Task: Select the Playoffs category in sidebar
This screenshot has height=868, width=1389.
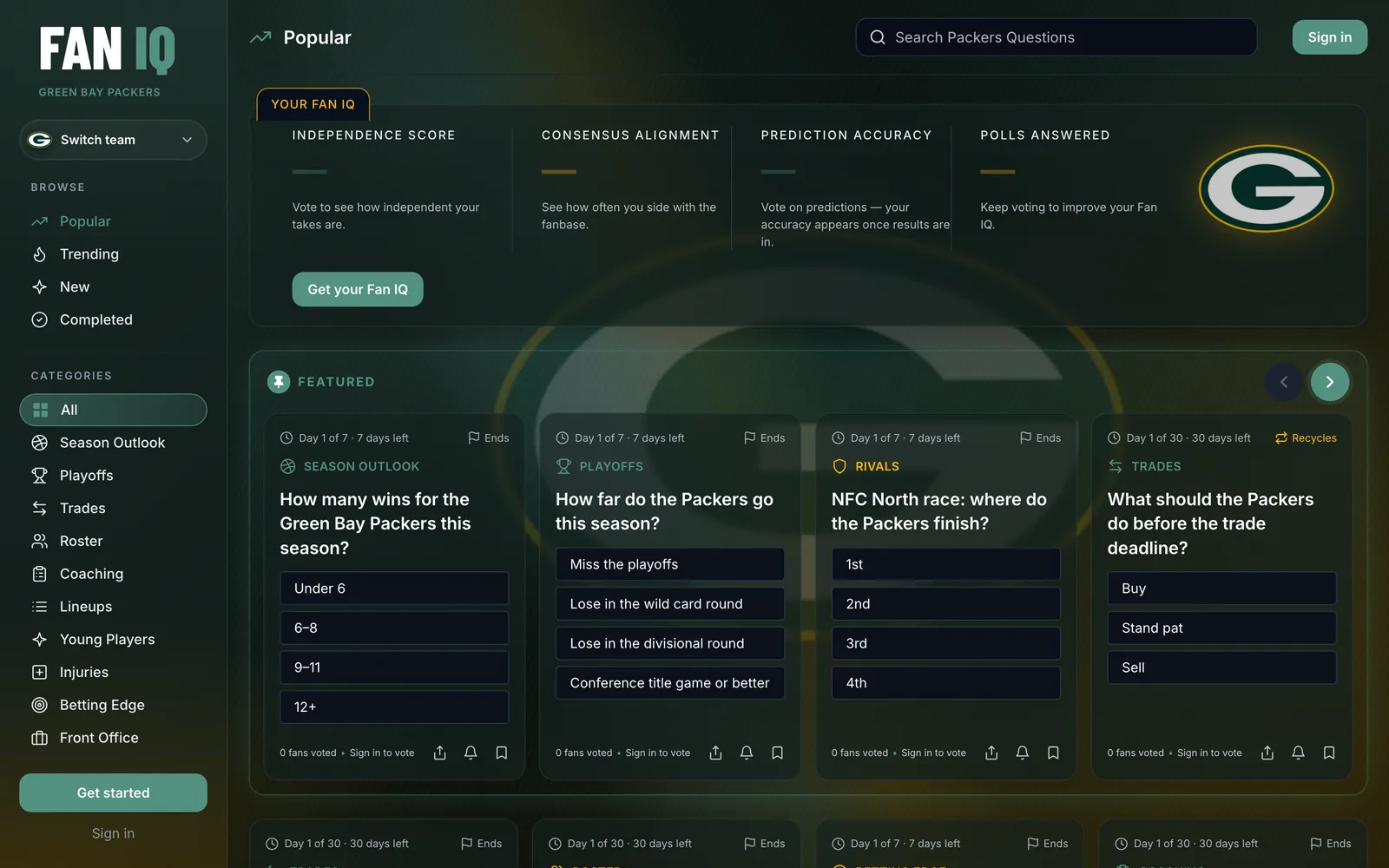Action: [x=113, y=476]
